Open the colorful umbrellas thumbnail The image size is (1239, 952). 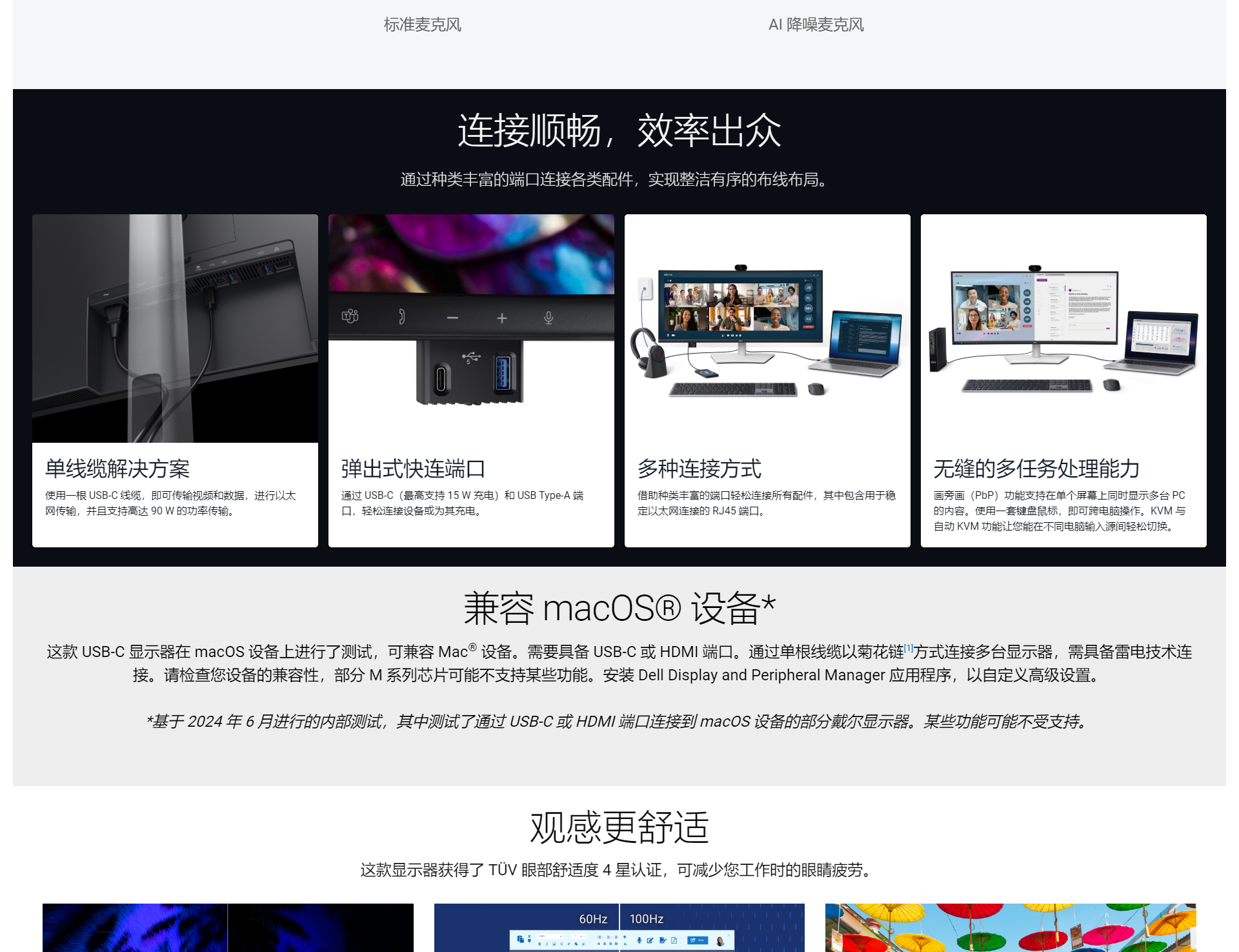1010,927
